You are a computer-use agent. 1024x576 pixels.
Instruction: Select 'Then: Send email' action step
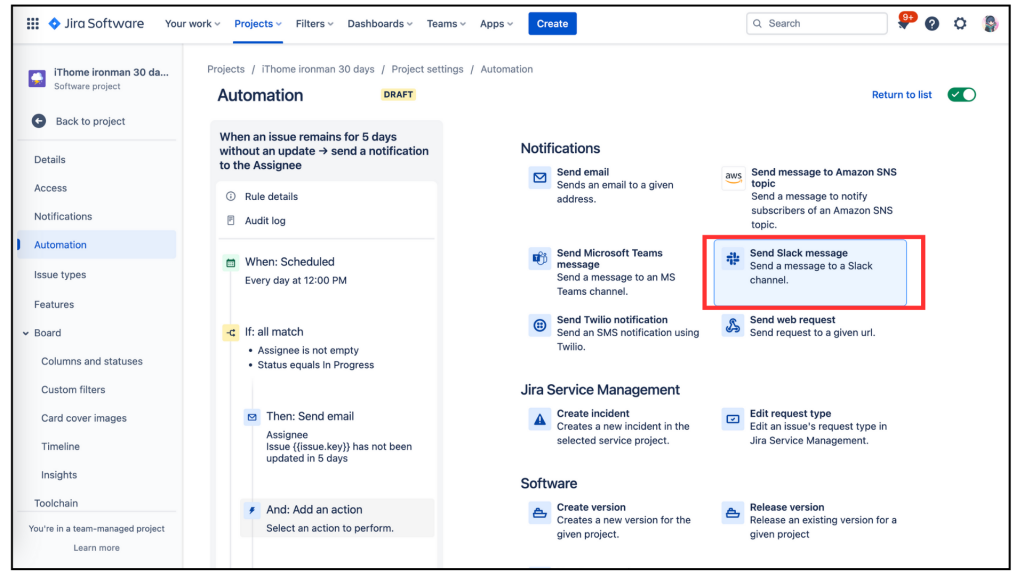[310, 417]
